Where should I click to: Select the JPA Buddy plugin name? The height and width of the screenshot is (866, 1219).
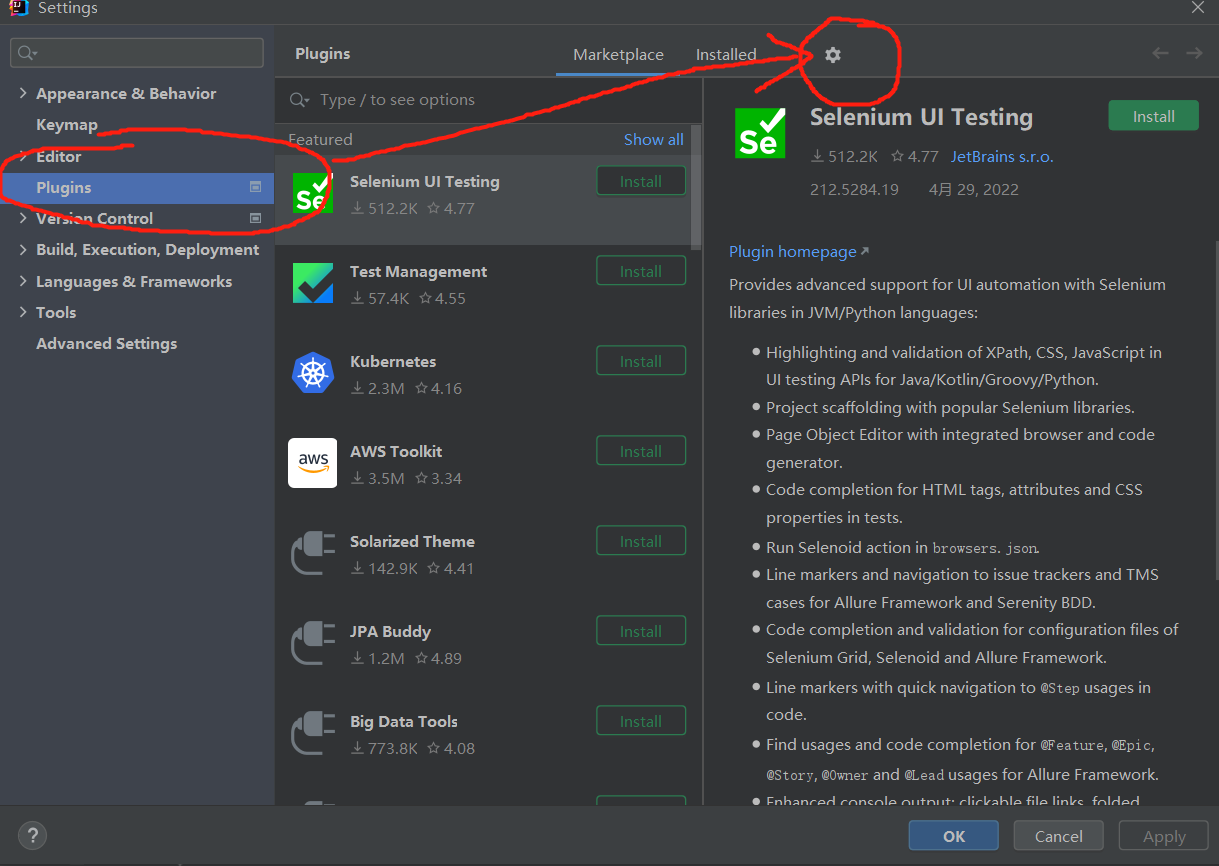tap(390, 631)
